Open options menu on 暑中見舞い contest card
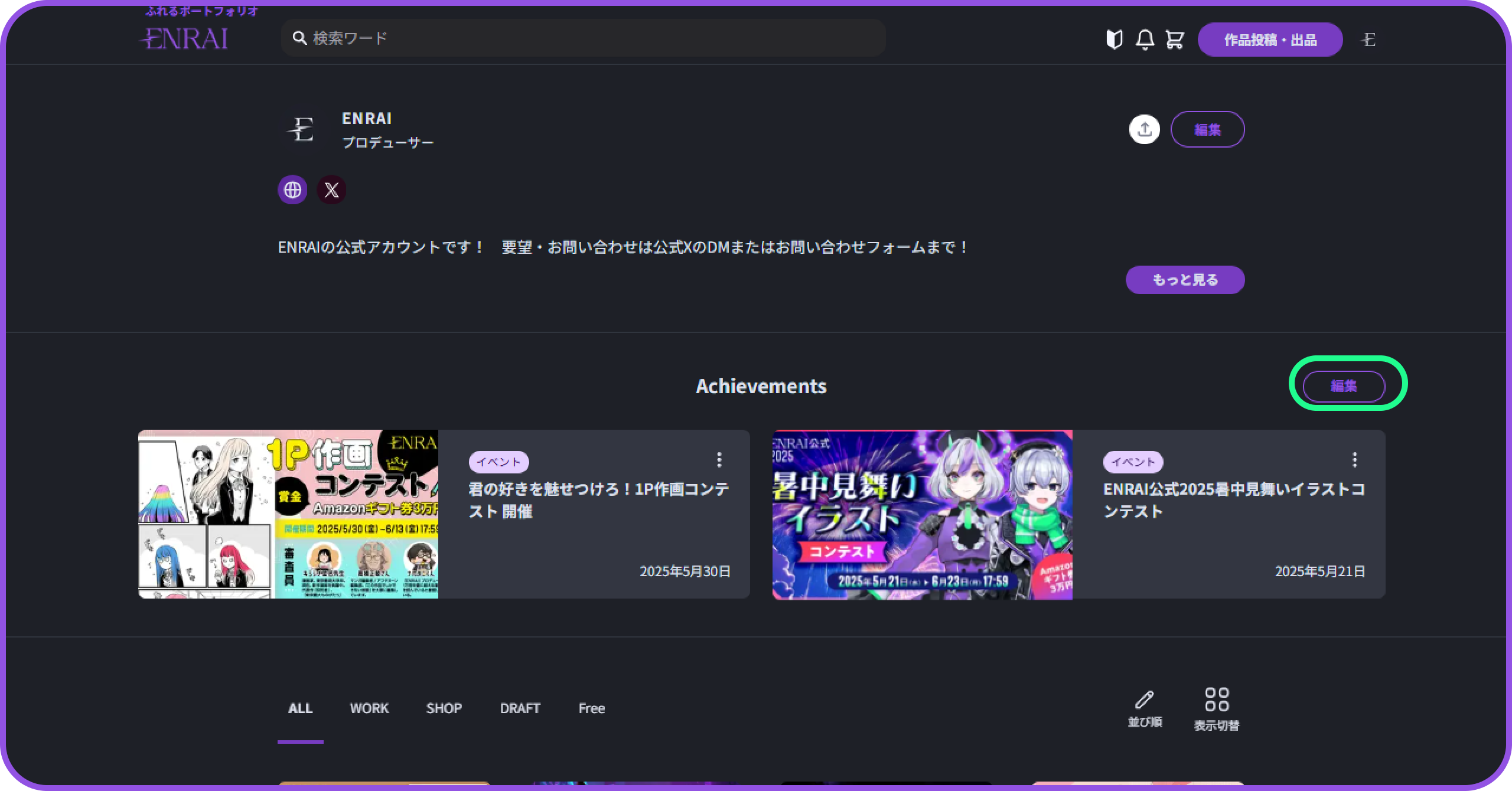This screenshot has width=1512, height=791. coord(1354,459)
